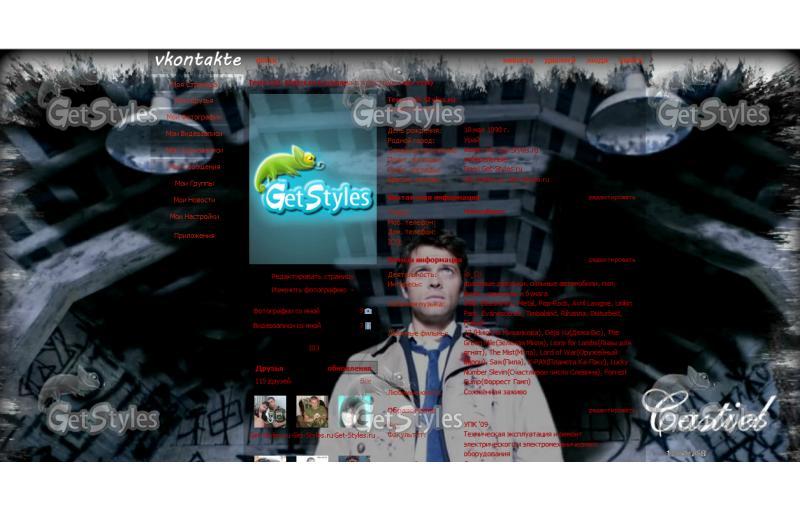This screenshot has height=509, width=800.
Task: Open Приложения in left menu
Action: coord(194,236)
